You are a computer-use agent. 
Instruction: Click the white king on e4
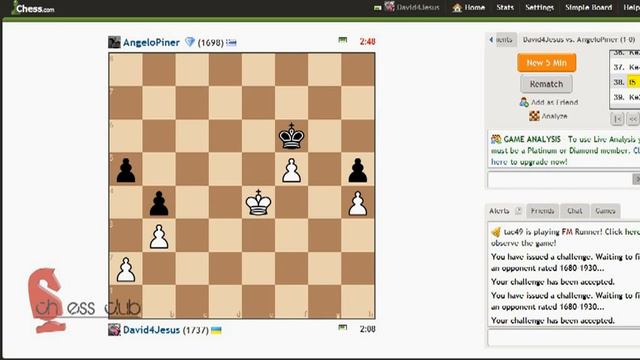[258, 202]
